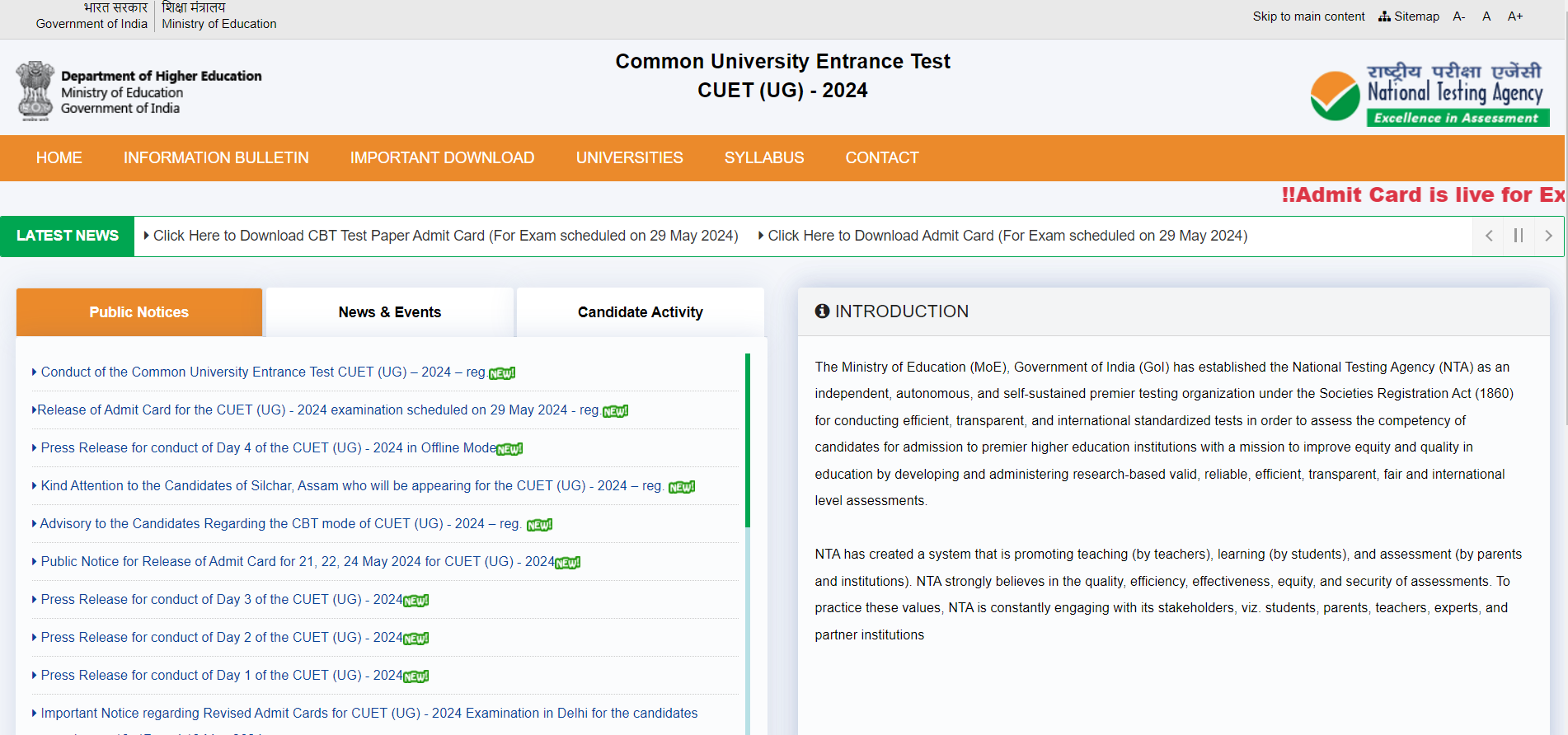Screen dimensions: 1568x735
Task: Pause the latest news ticker
Action: pyautogui.click(x=1519, y=236)
